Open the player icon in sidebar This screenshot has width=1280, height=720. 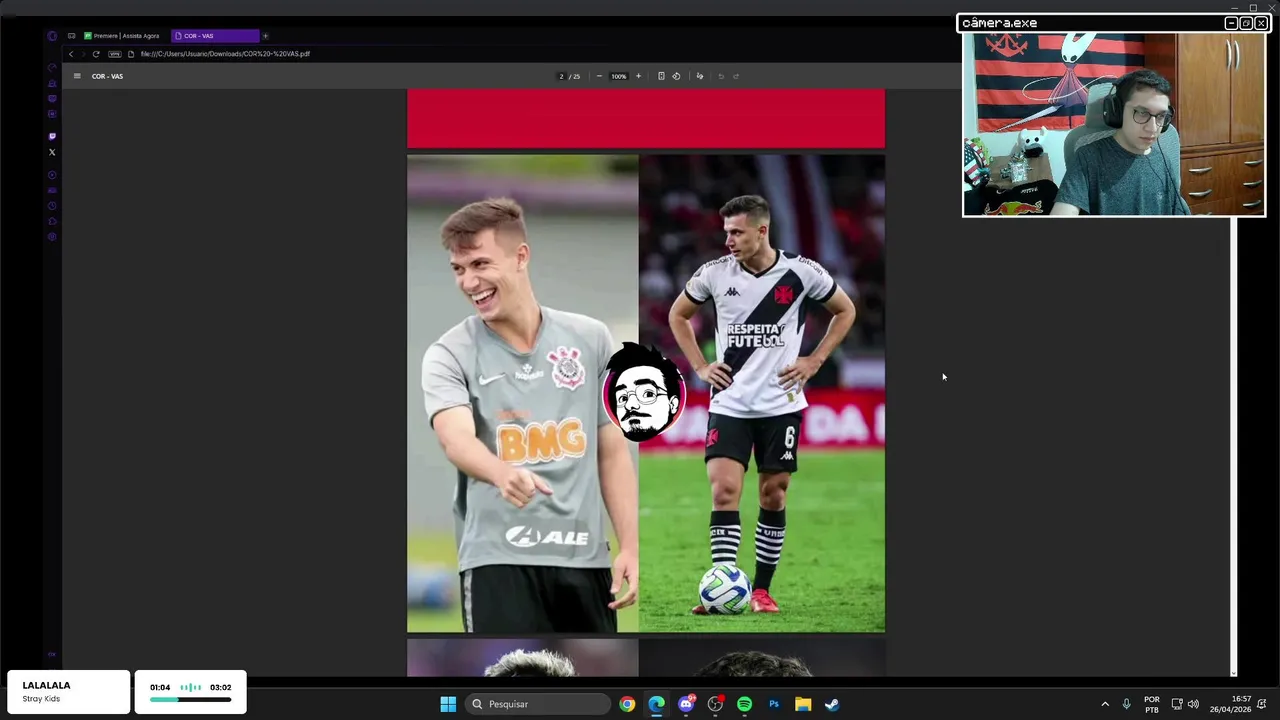point(52,175)
